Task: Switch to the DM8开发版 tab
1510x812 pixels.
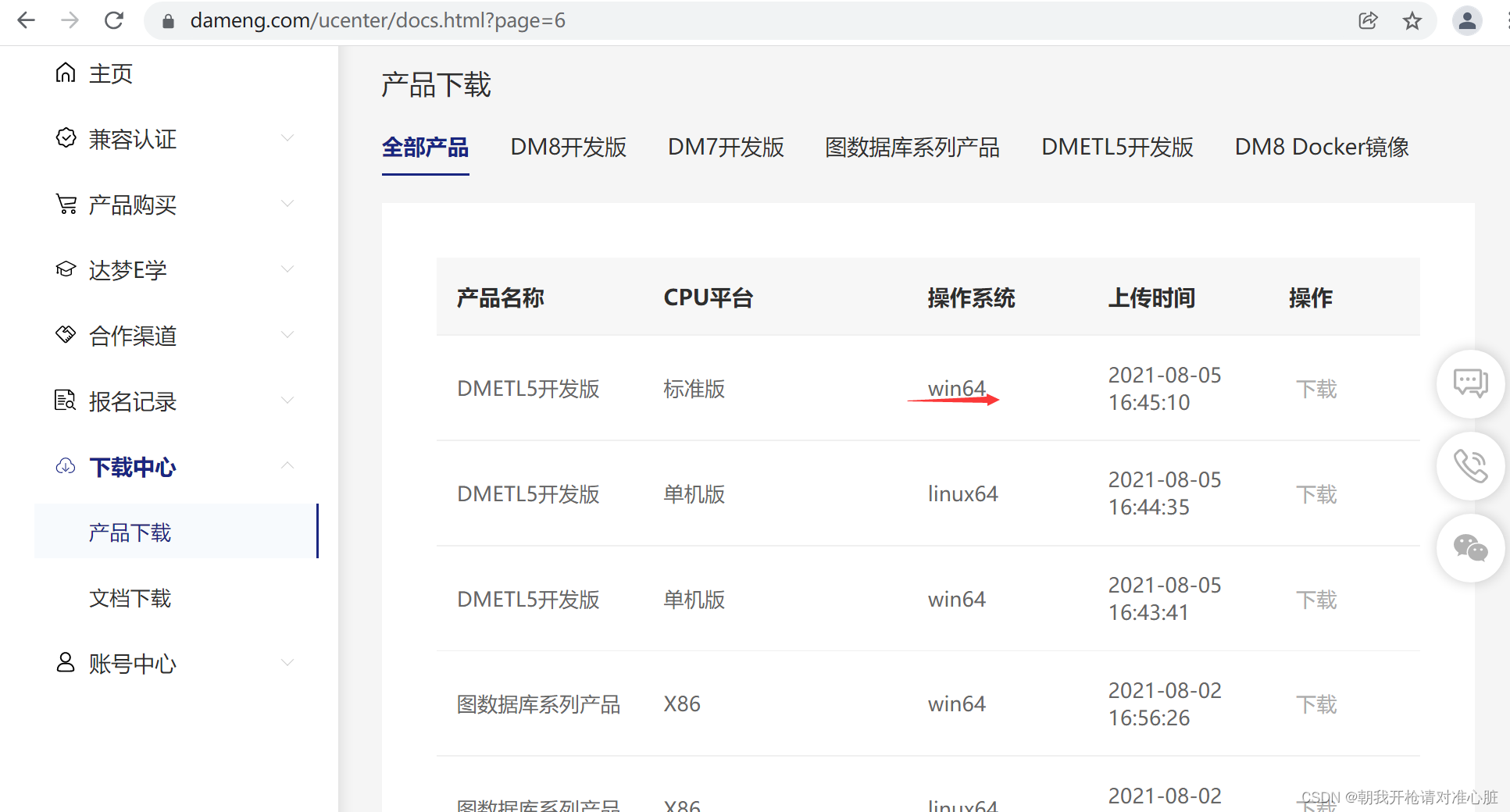Action: tap(569, 148)
